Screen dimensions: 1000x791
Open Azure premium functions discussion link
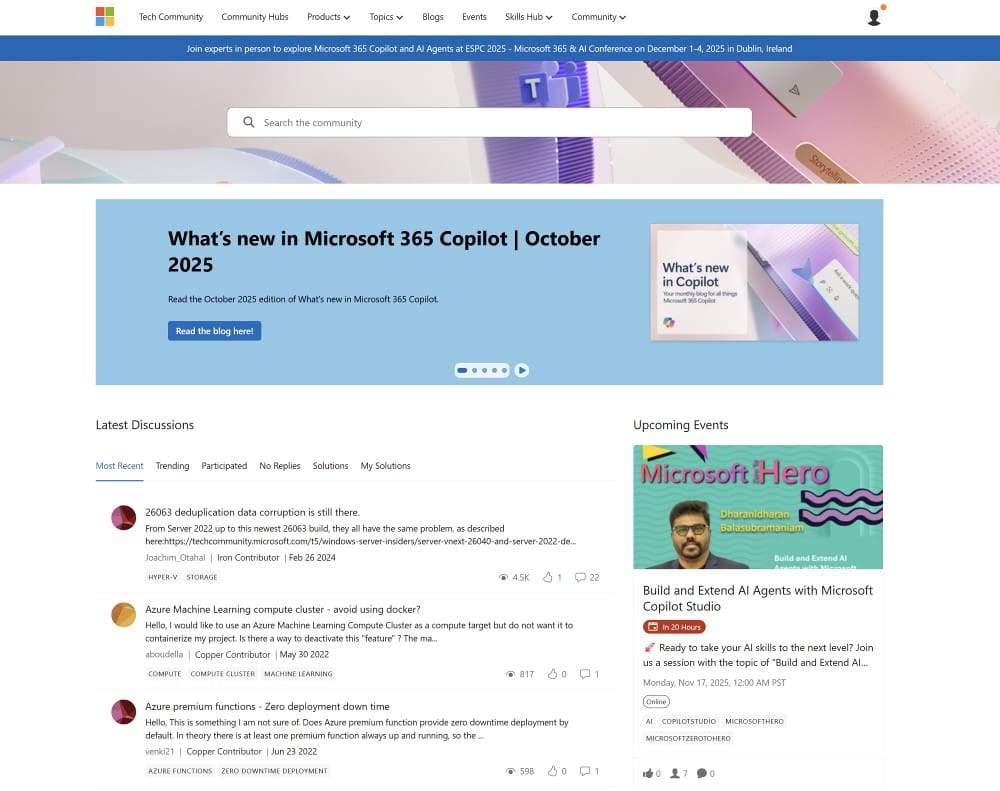(267, 706)
